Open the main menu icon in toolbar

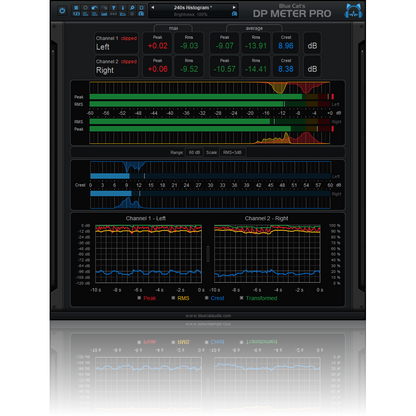76,7
